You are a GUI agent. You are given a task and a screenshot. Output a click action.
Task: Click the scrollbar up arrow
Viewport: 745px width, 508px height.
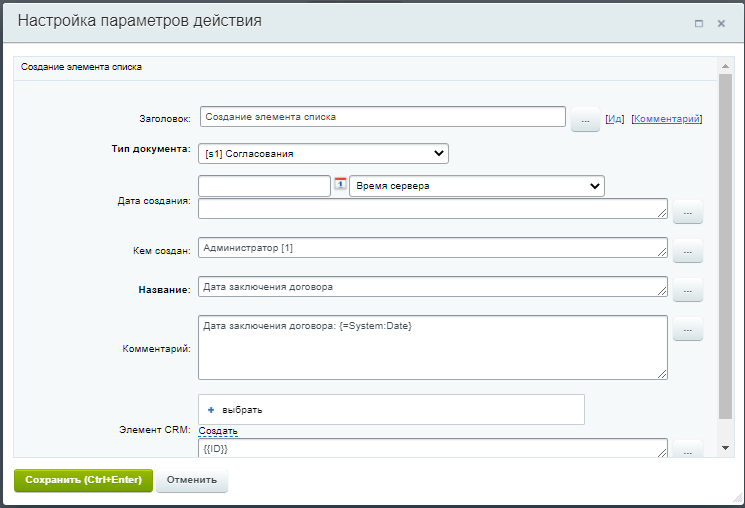click(x=725, y=66)
